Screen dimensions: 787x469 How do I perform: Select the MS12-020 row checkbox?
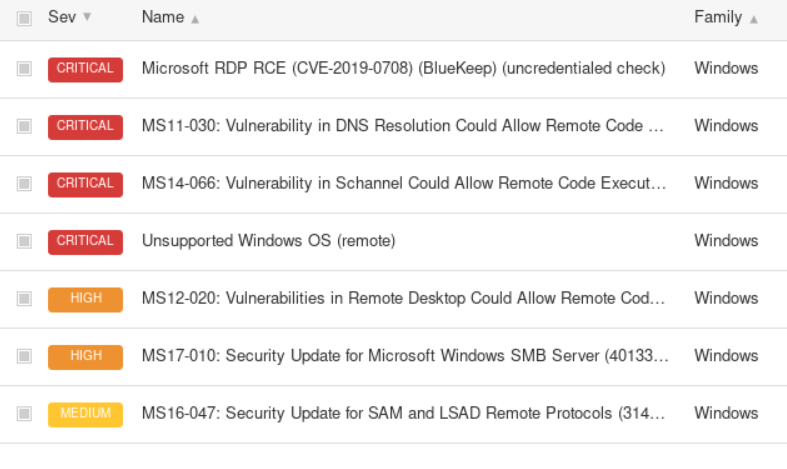point(25,299)
